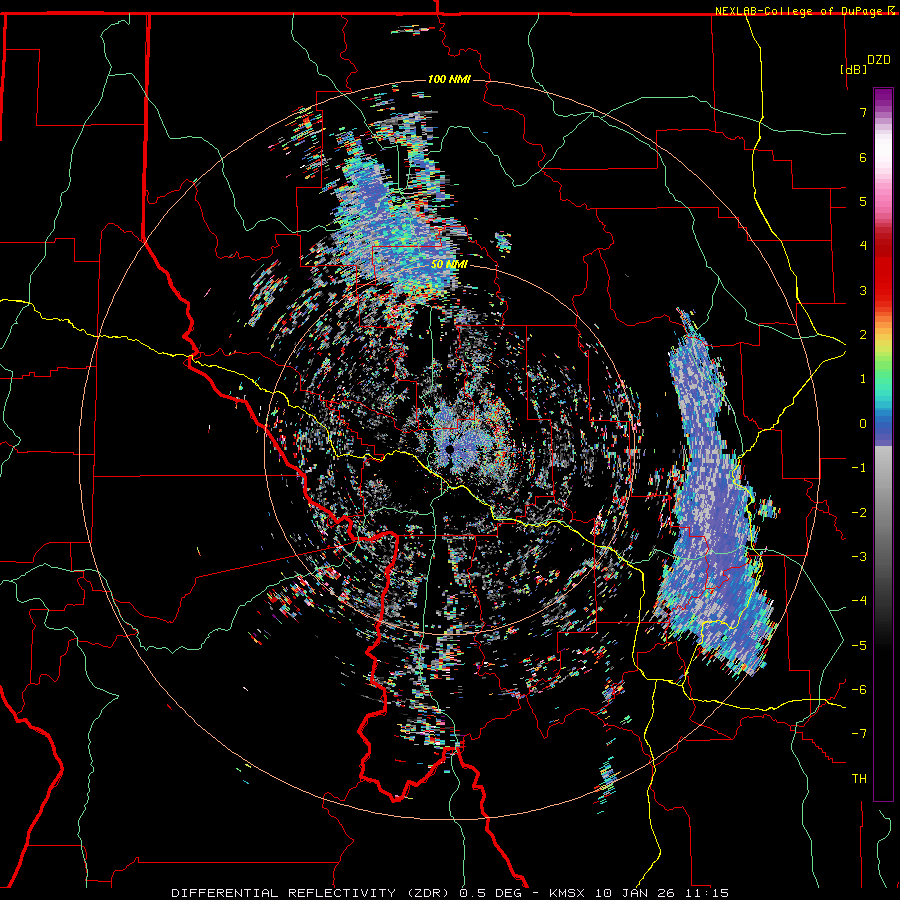Click the 11:15 timestamp in caption

[x=705, y=893]
